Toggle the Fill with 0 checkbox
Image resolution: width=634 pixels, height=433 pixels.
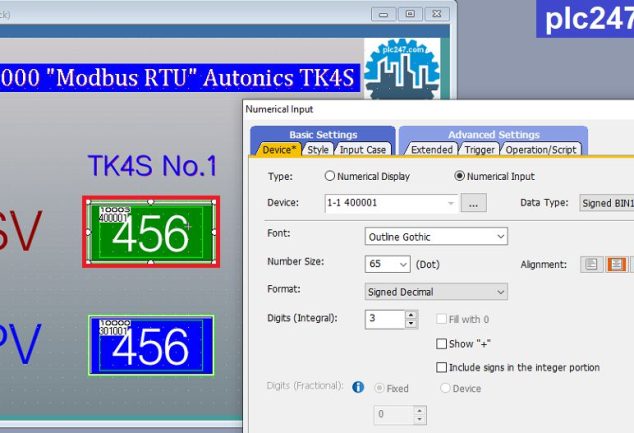click(441, 319)
